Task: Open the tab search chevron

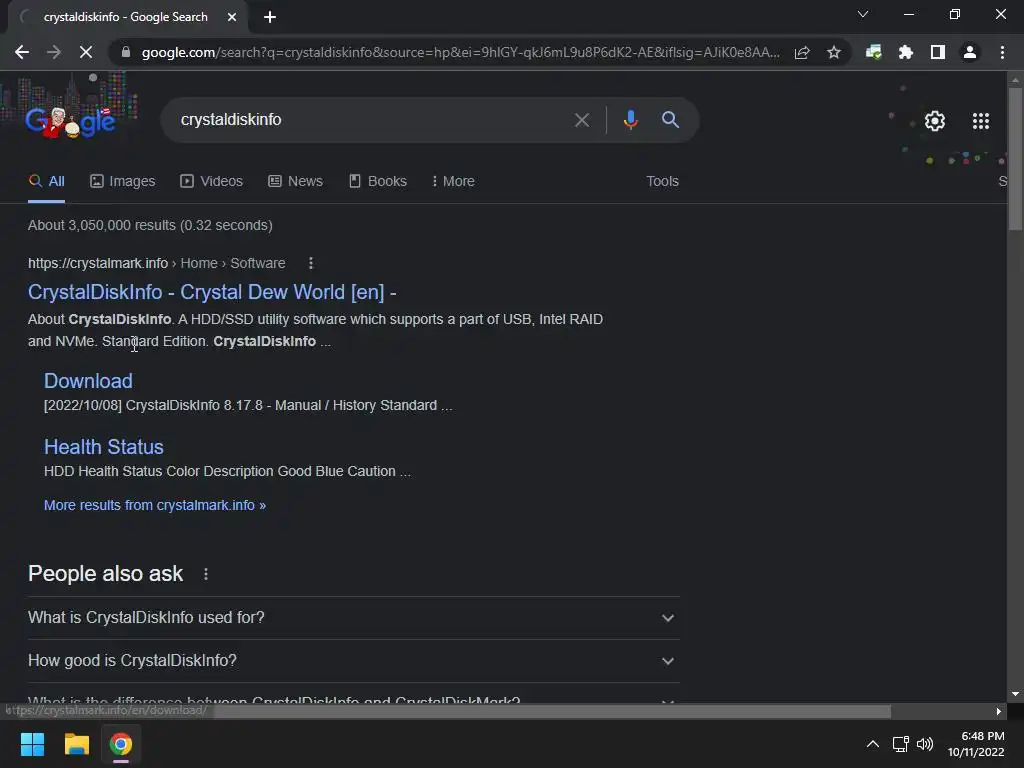Action: (863, 14)
